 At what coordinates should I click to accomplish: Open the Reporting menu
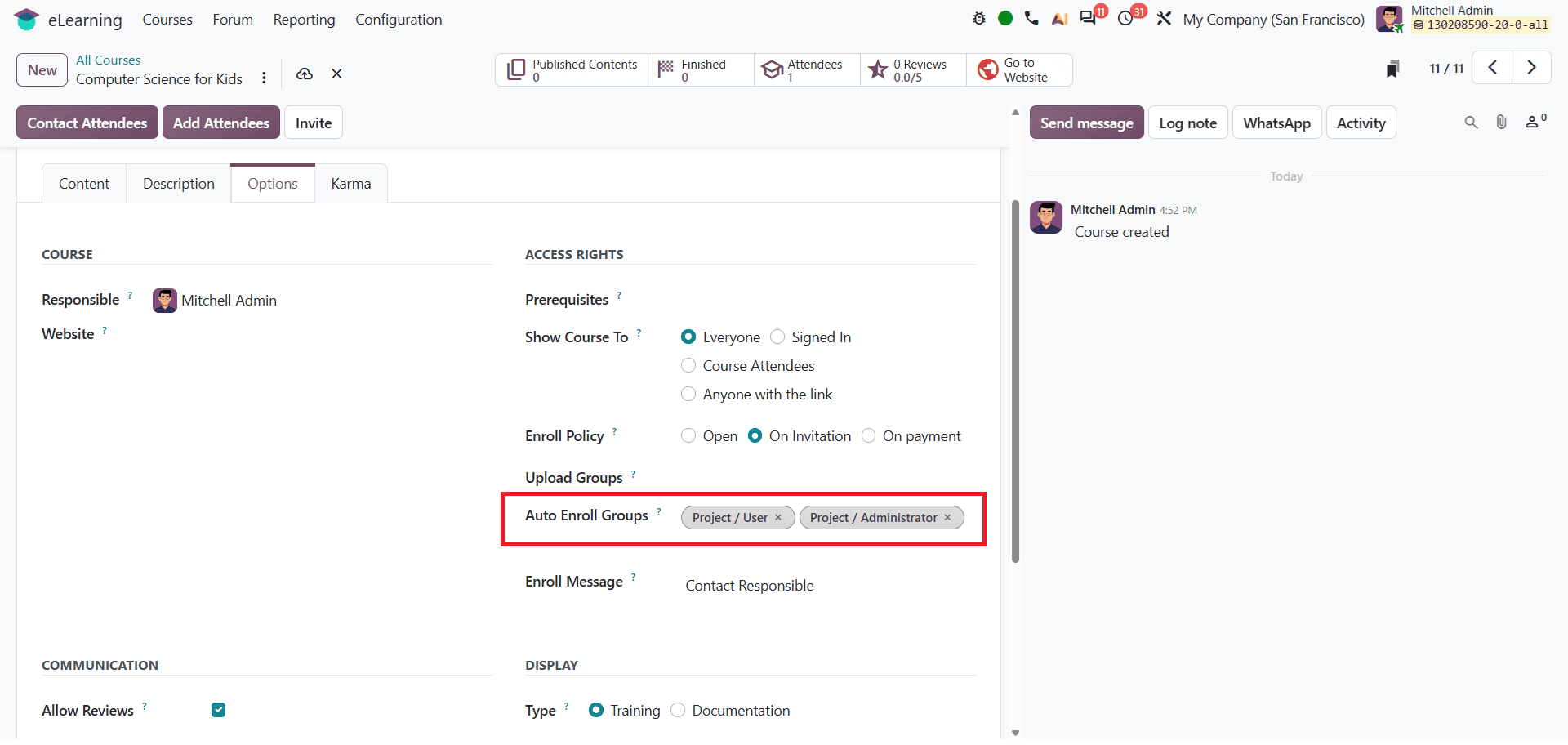(x=304, y=20)
